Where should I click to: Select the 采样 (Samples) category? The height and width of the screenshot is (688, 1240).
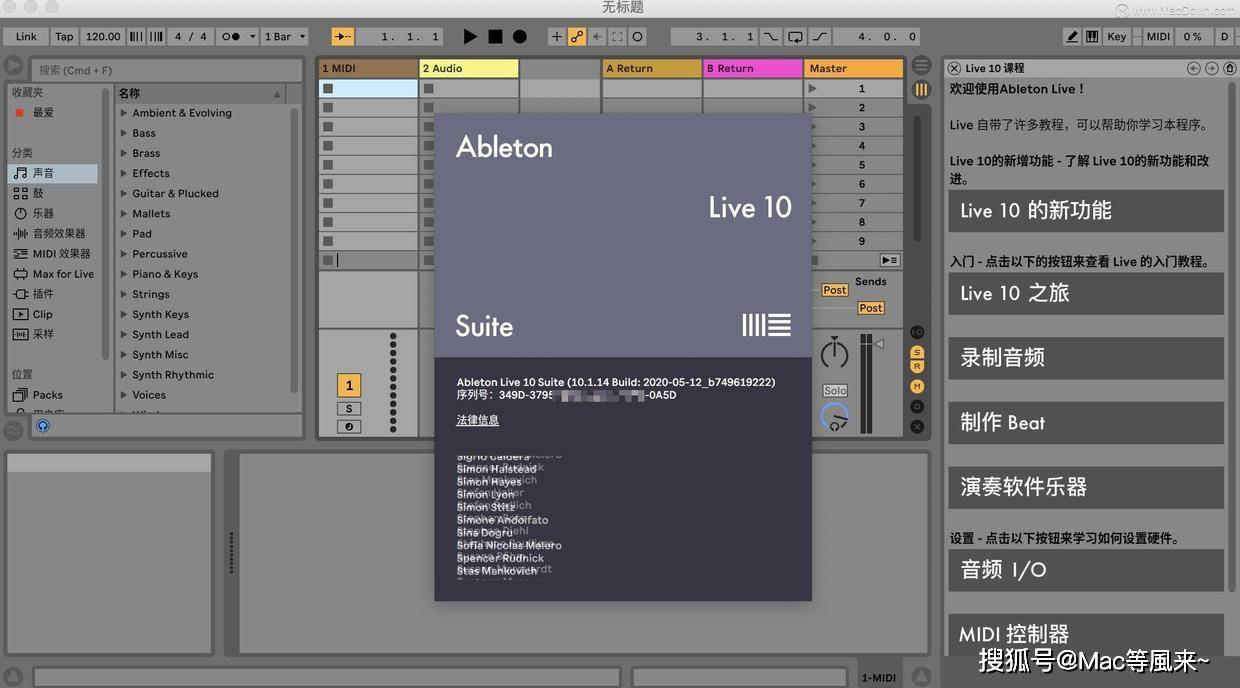[53, 334]
